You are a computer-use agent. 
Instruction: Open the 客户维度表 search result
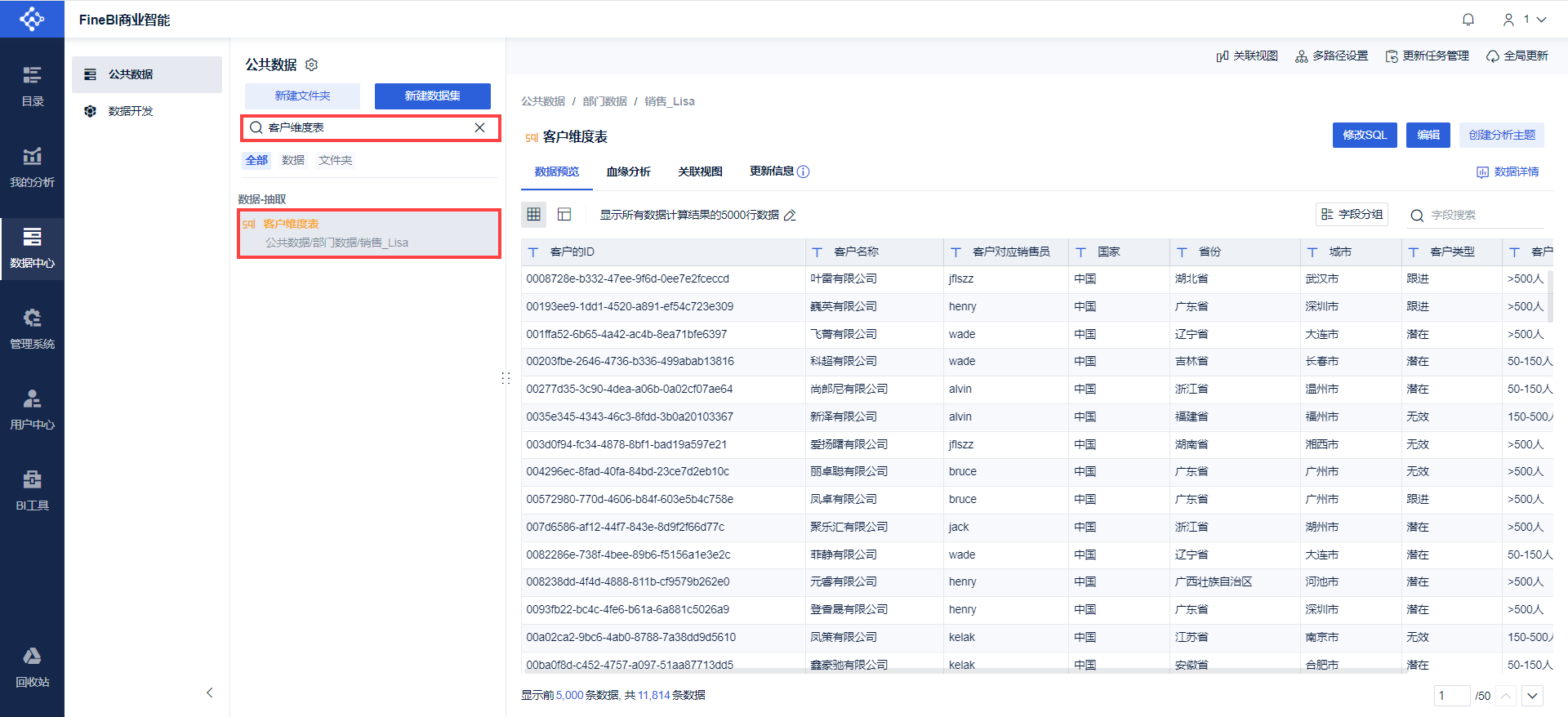pos(369,234)
